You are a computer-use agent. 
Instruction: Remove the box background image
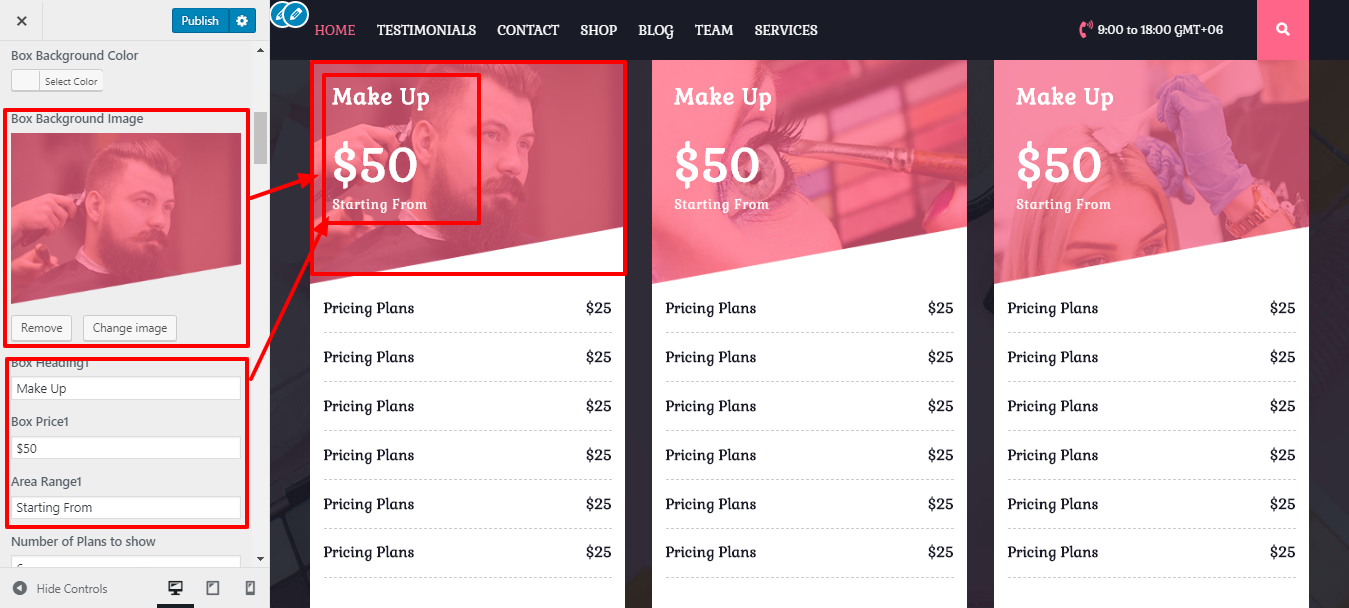point(41,328)
